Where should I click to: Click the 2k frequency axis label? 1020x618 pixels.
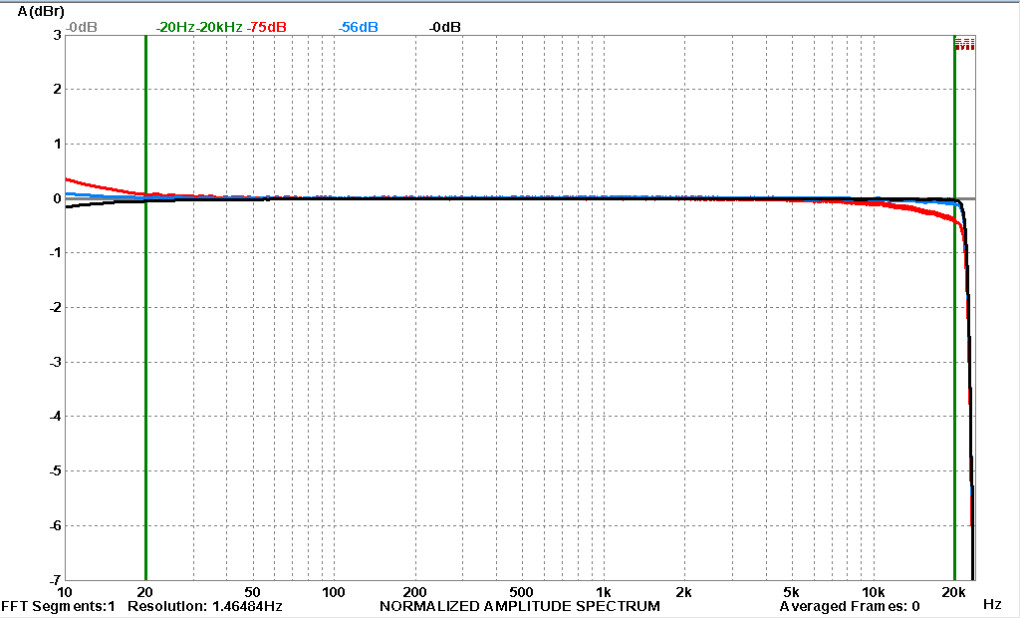[x=684, y=592]
